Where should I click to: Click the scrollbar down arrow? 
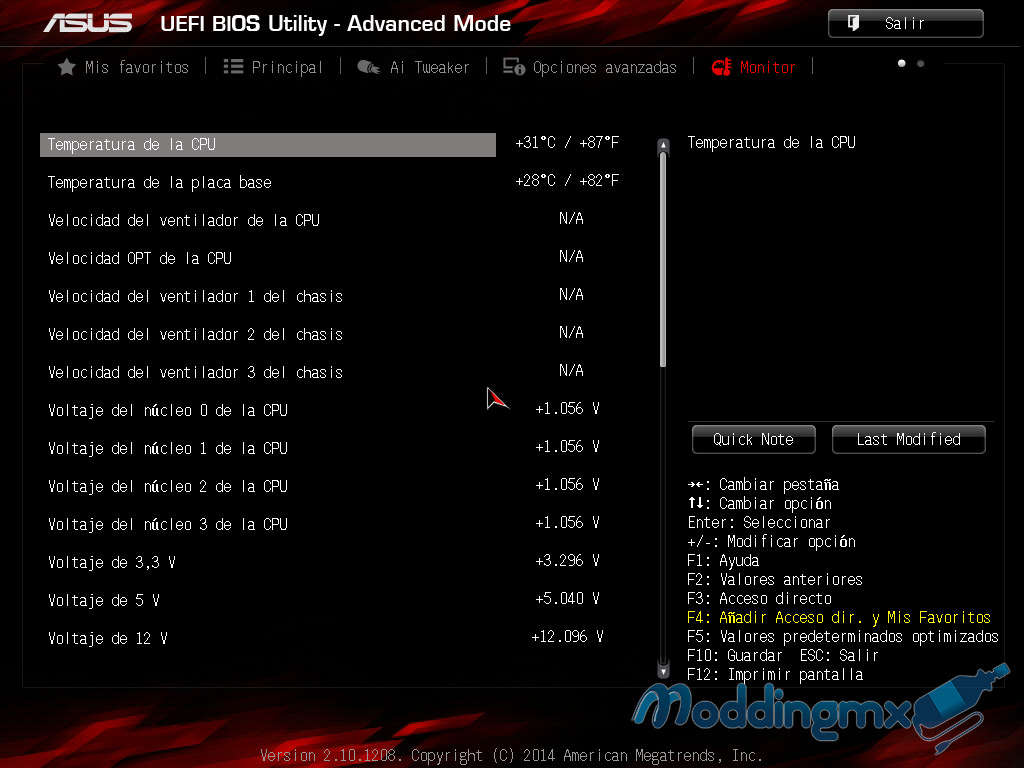click(x=664, y=671)
